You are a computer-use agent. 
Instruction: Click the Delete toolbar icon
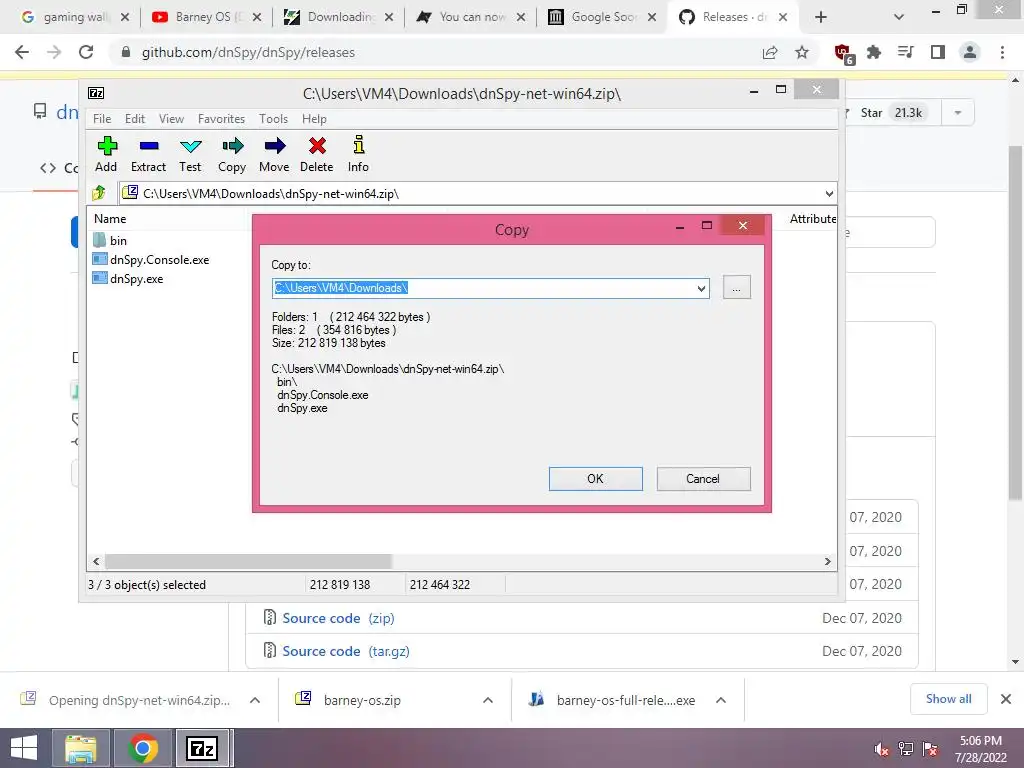pyautogui.click(x=317, y=155)
